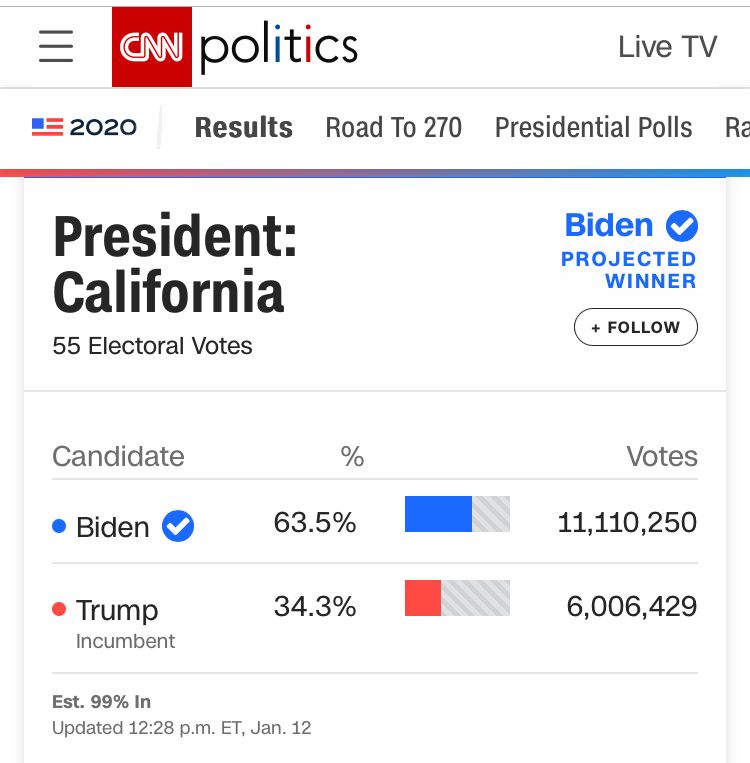The width and height of the screenshot is (750, 763).
Task: Open Live TV link
Action: [x=667, y=47]
